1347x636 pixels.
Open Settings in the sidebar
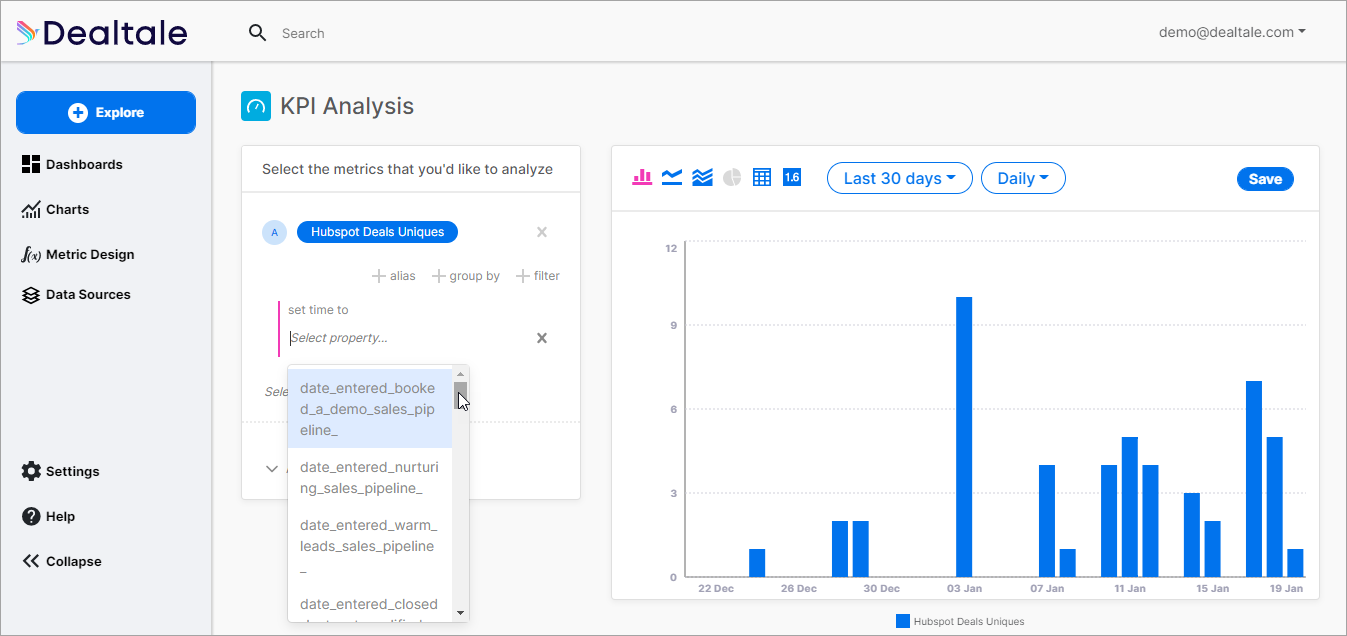[x=60, y=471]
